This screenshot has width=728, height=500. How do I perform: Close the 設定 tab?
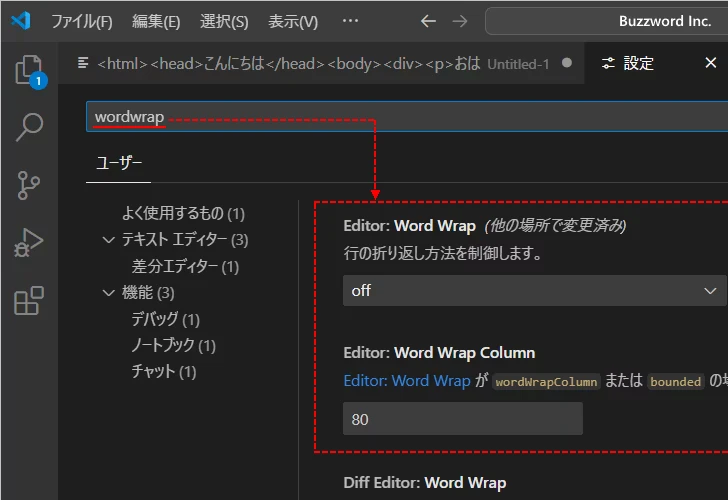710,63
